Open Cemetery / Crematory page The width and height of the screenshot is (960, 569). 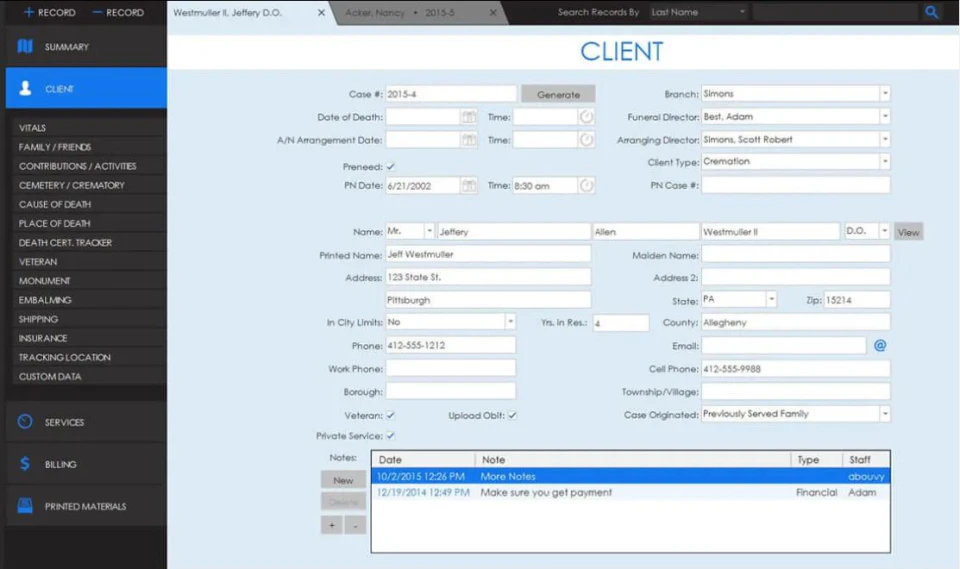click(x=89, y=185)
